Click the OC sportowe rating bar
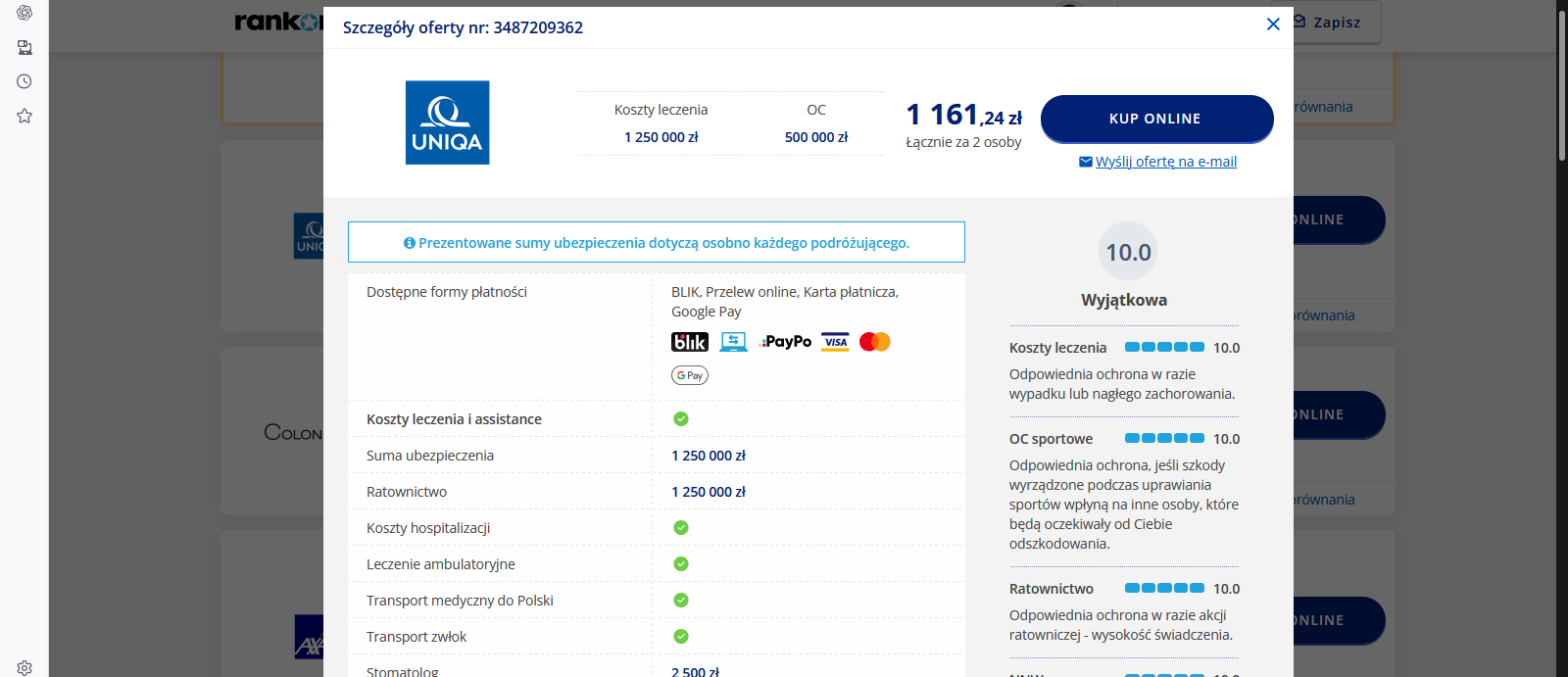The width and height of the screenshot is (1568, 677). [1164, 438]
